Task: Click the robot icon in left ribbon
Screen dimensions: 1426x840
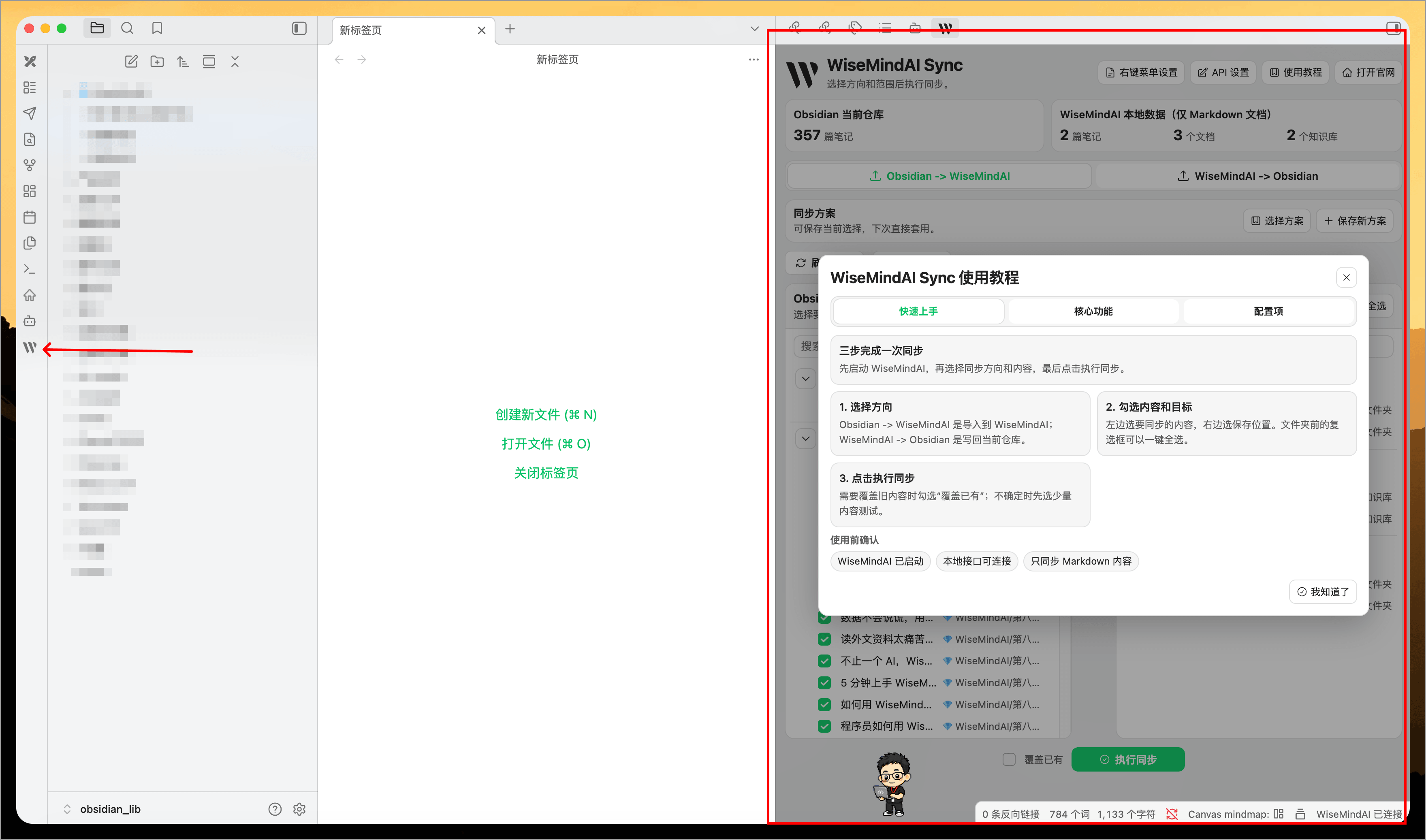Action: coord(30,322)
